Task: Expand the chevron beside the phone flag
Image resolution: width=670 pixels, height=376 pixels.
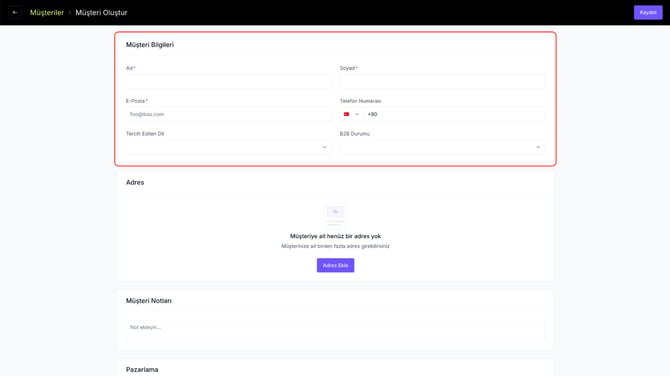Action: tap(357, 114)
